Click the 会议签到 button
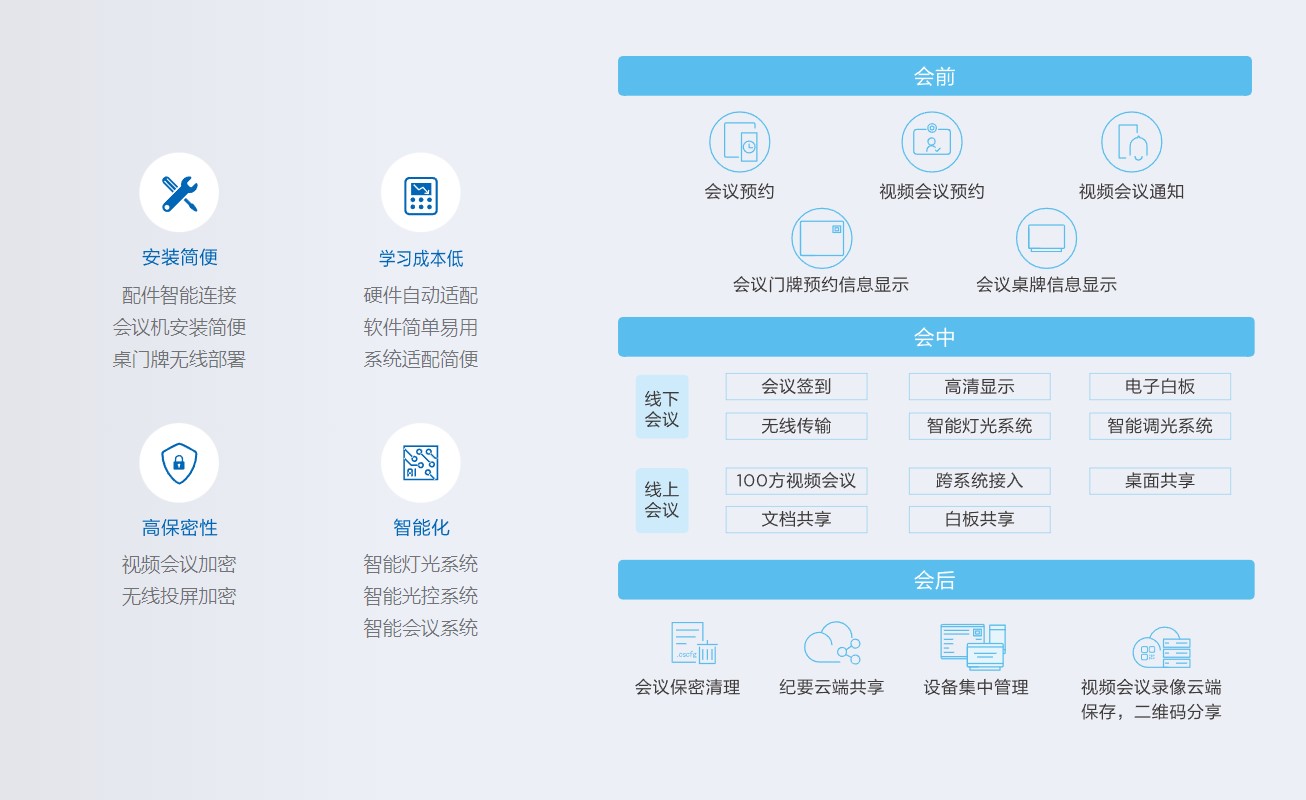The width and height of the screenshot is (1306, 800). [x=796, y=387]
